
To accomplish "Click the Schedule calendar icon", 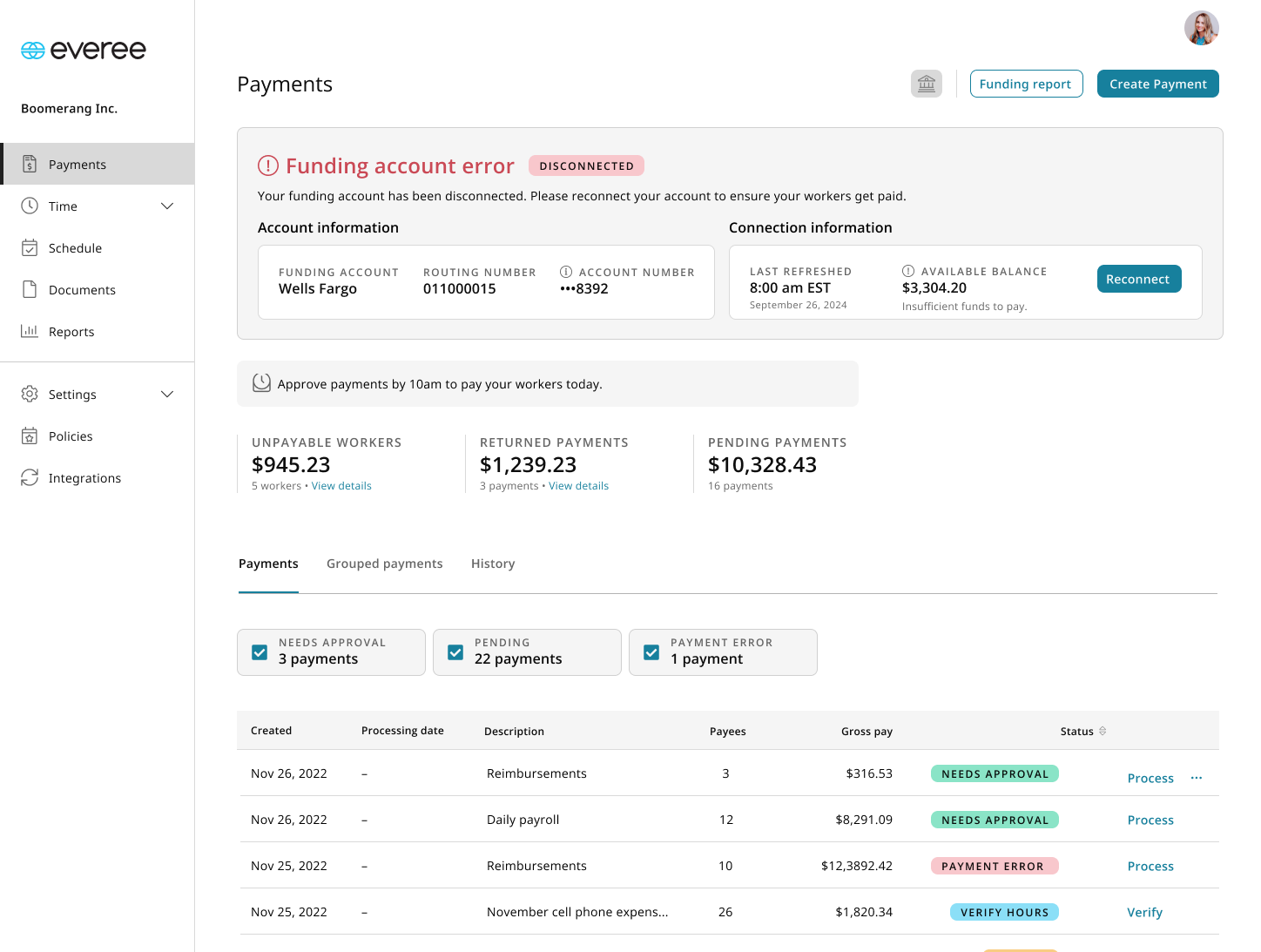I will pyautogui.click(x=30, y=247).
